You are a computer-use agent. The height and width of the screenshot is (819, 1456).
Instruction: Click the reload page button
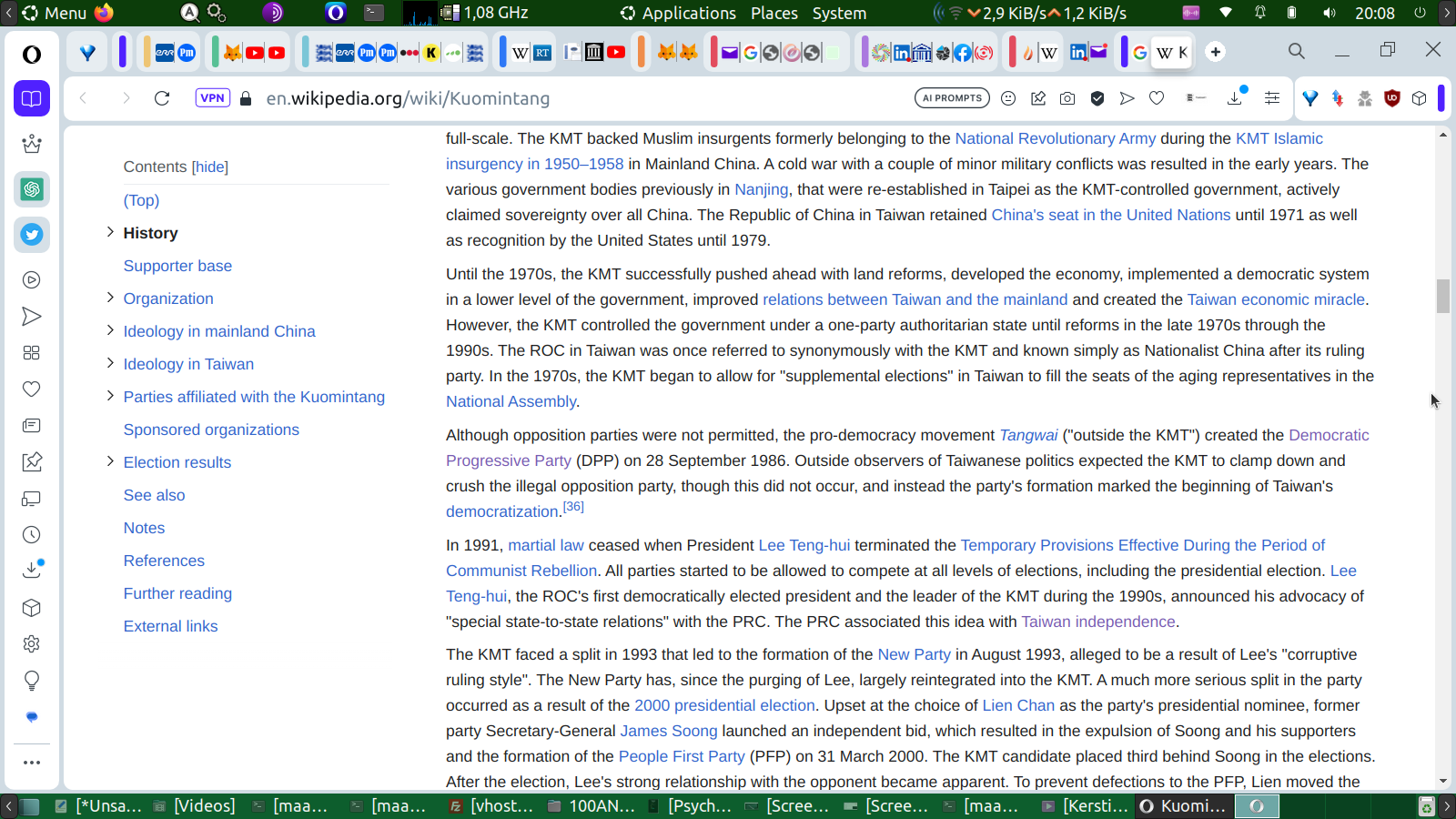[x=162, y=98]
